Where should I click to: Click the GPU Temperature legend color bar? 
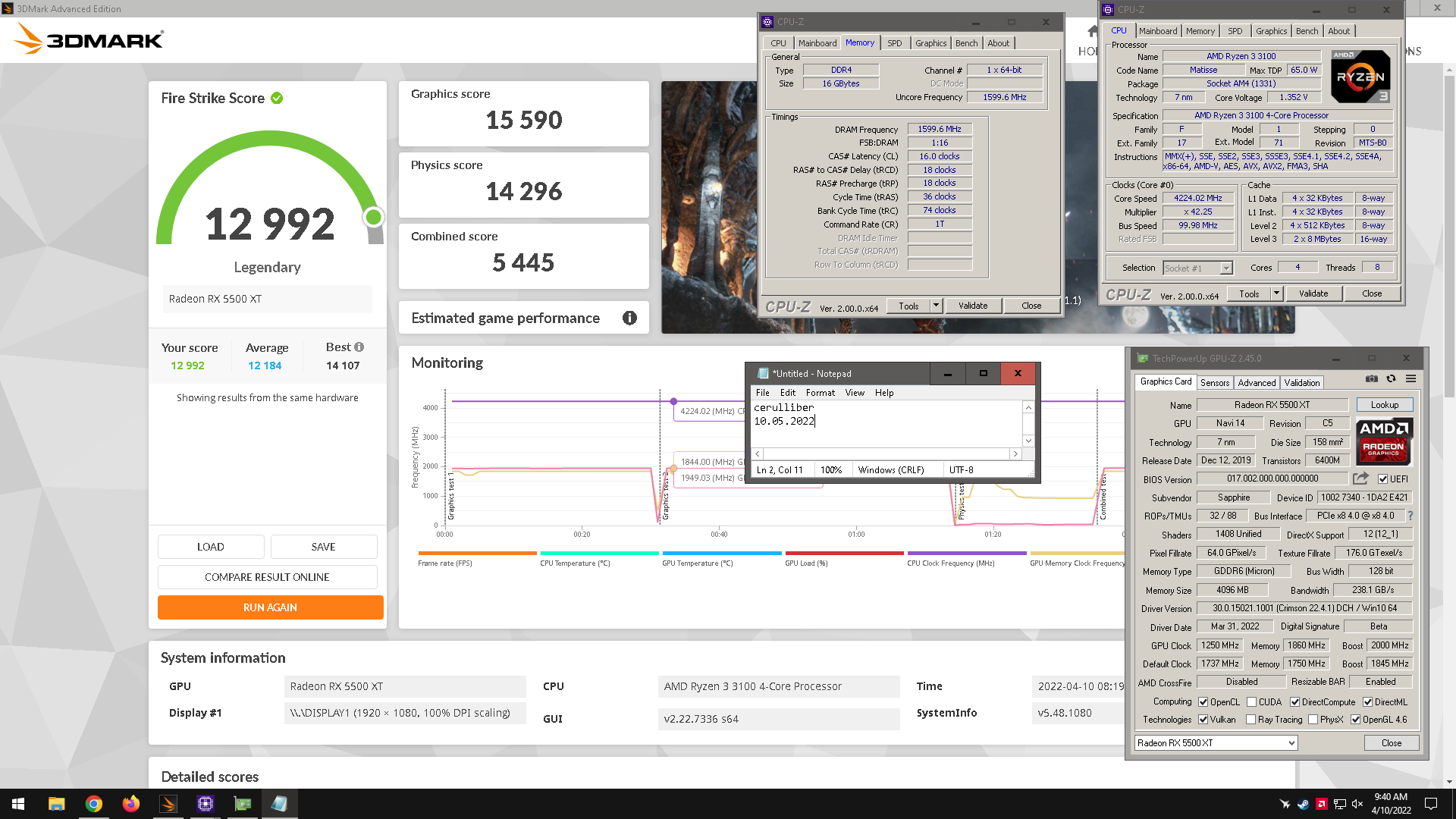click(722, 554)
